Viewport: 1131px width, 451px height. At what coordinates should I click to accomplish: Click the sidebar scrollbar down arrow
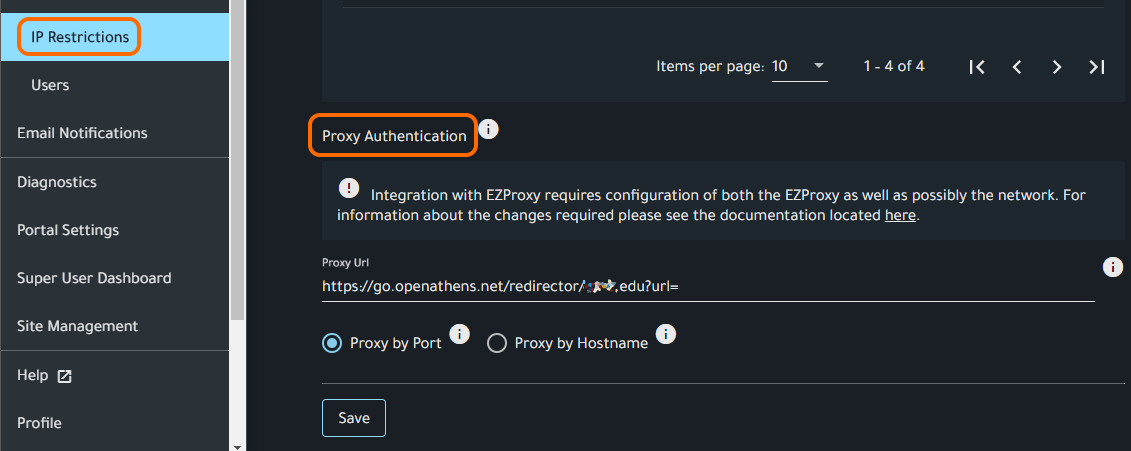(237, 445)
